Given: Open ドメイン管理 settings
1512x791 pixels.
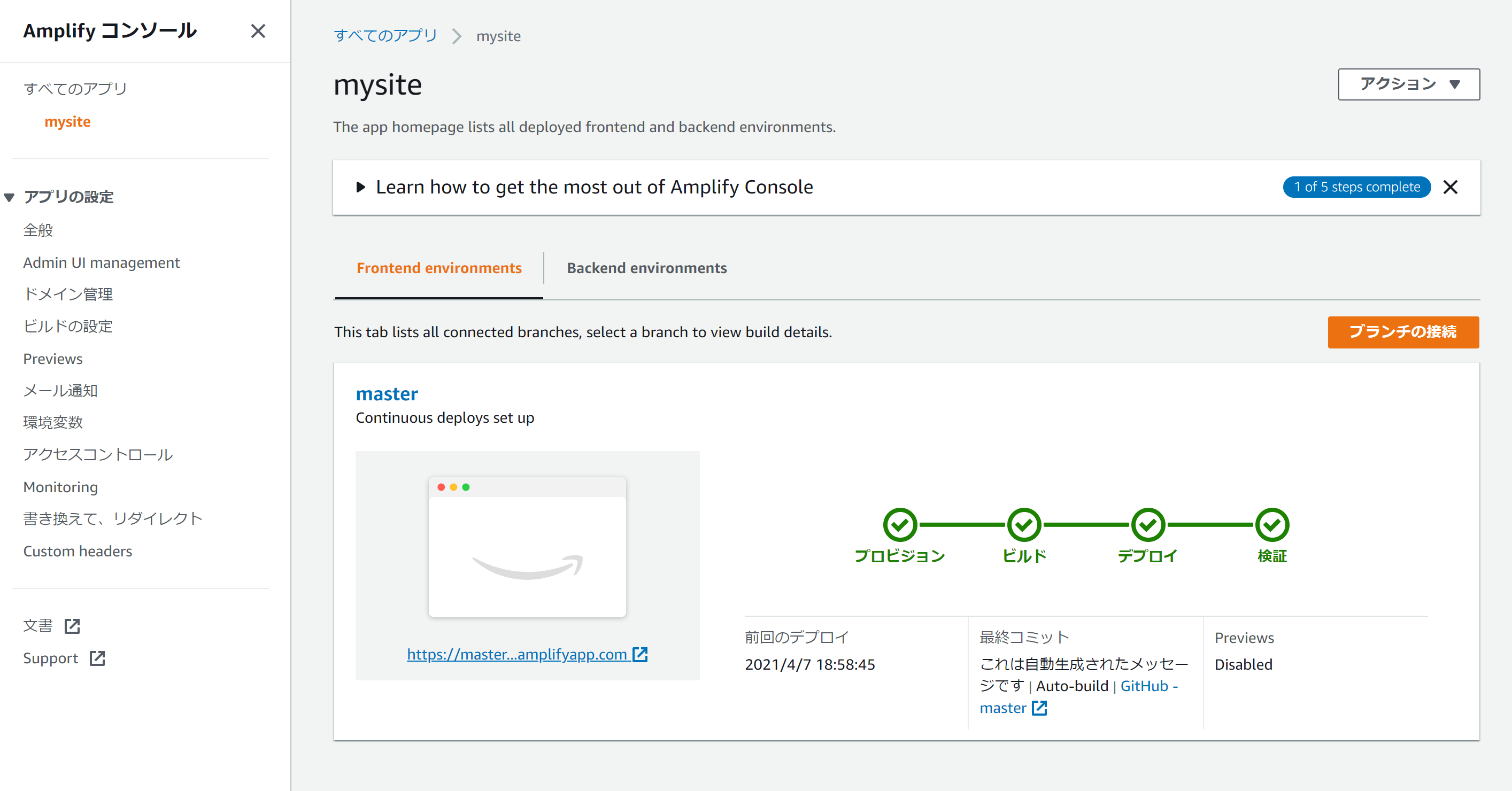Looking at the screenshot, I should [68, 294].
